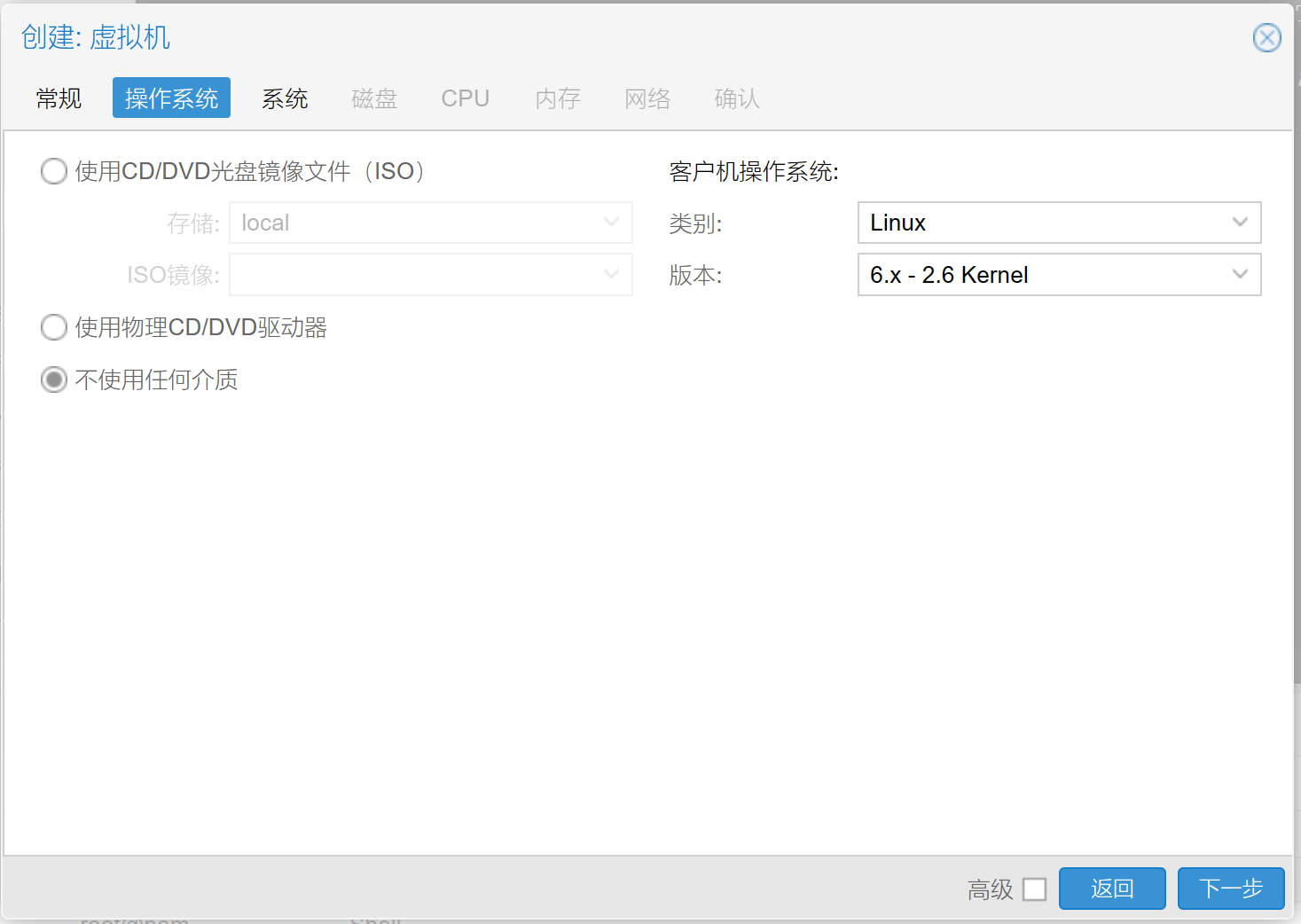
Task: Open the ISO镜像 dropdown list
Action: (x=611, y=275)
